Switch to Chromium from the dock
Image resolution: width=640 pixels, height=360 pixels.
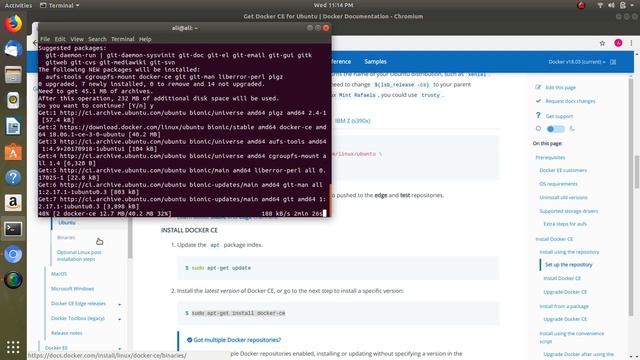tap(13, 254)
